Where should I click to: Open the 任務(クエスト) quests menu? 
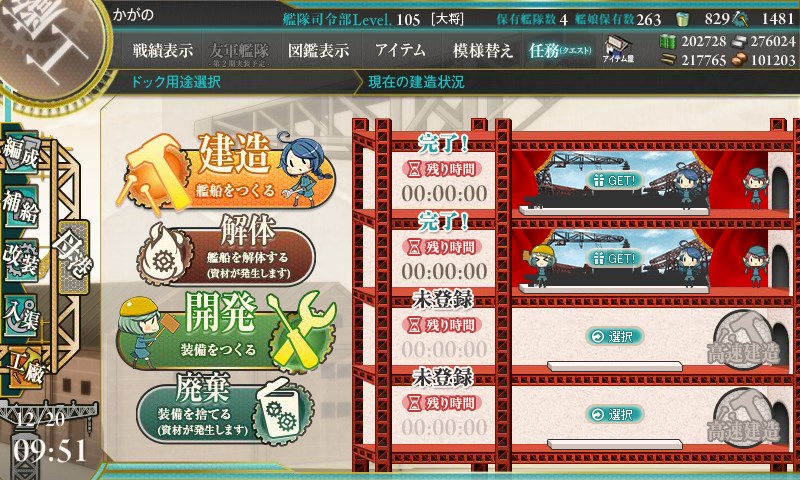560,50
